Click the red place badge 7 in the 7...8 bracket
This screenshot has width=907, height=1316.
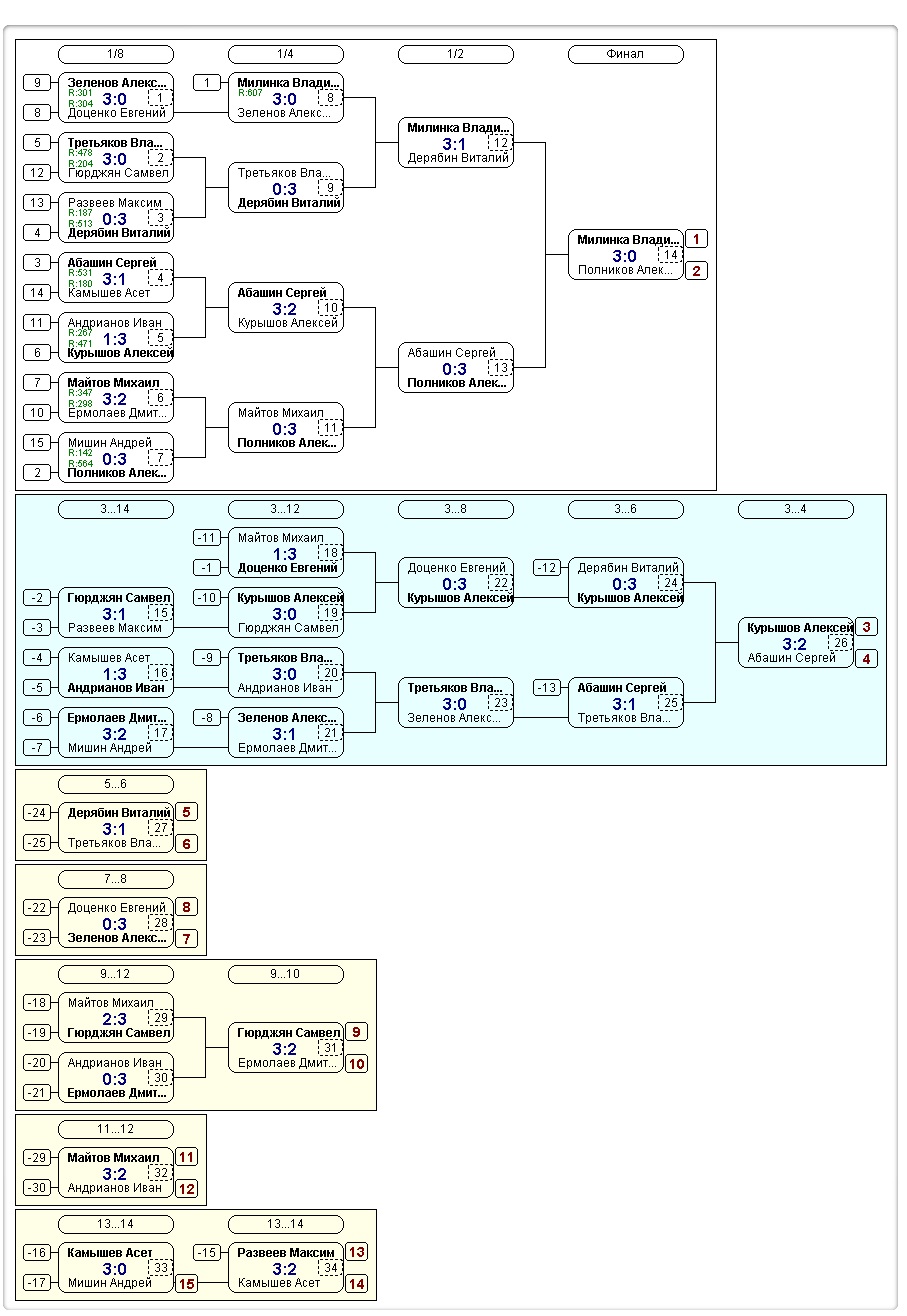click(x=187, y=939)
